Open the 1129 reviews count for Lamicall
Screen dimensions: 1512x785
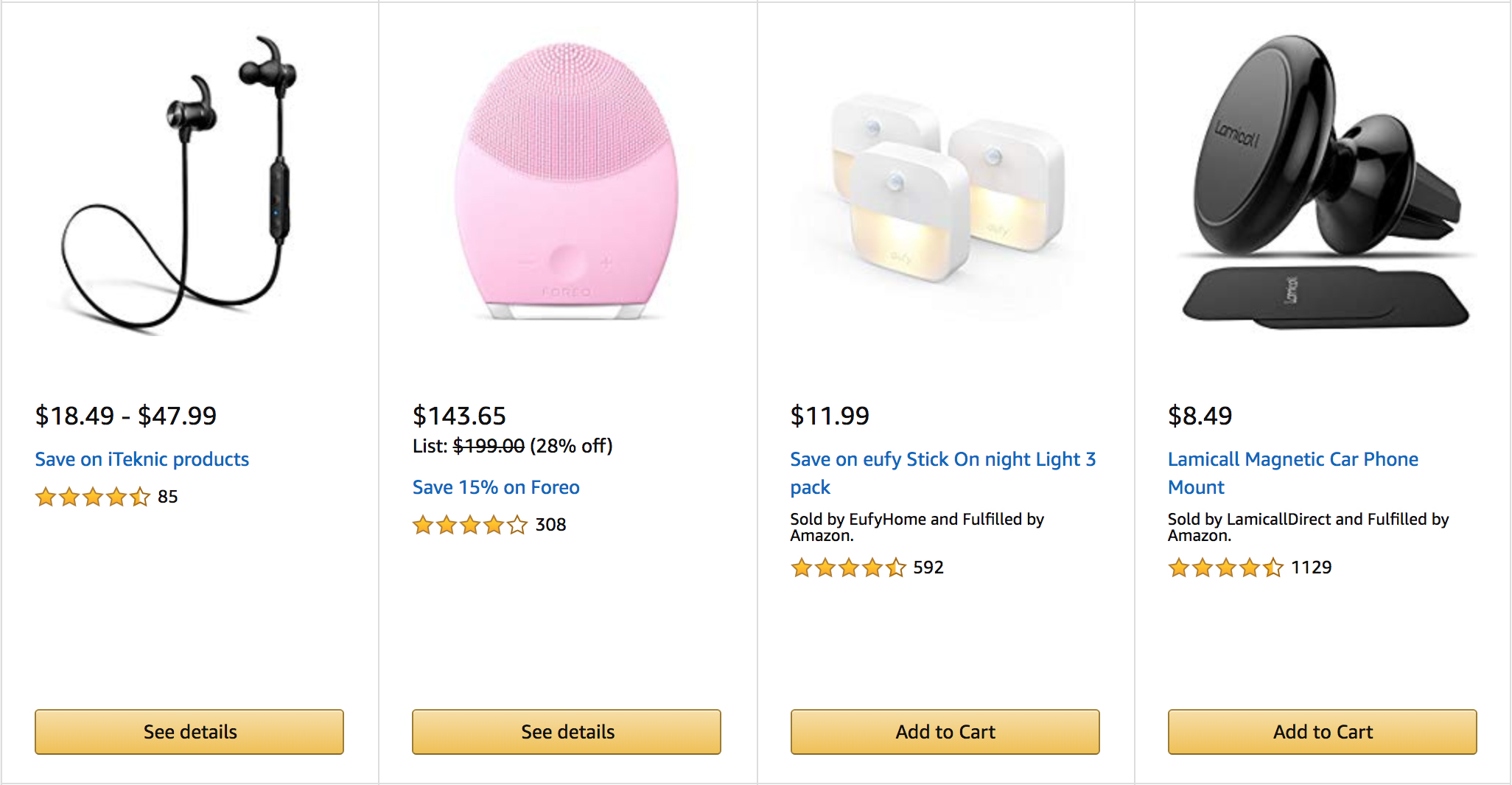pyautogui.click(x=1312, y=568)
